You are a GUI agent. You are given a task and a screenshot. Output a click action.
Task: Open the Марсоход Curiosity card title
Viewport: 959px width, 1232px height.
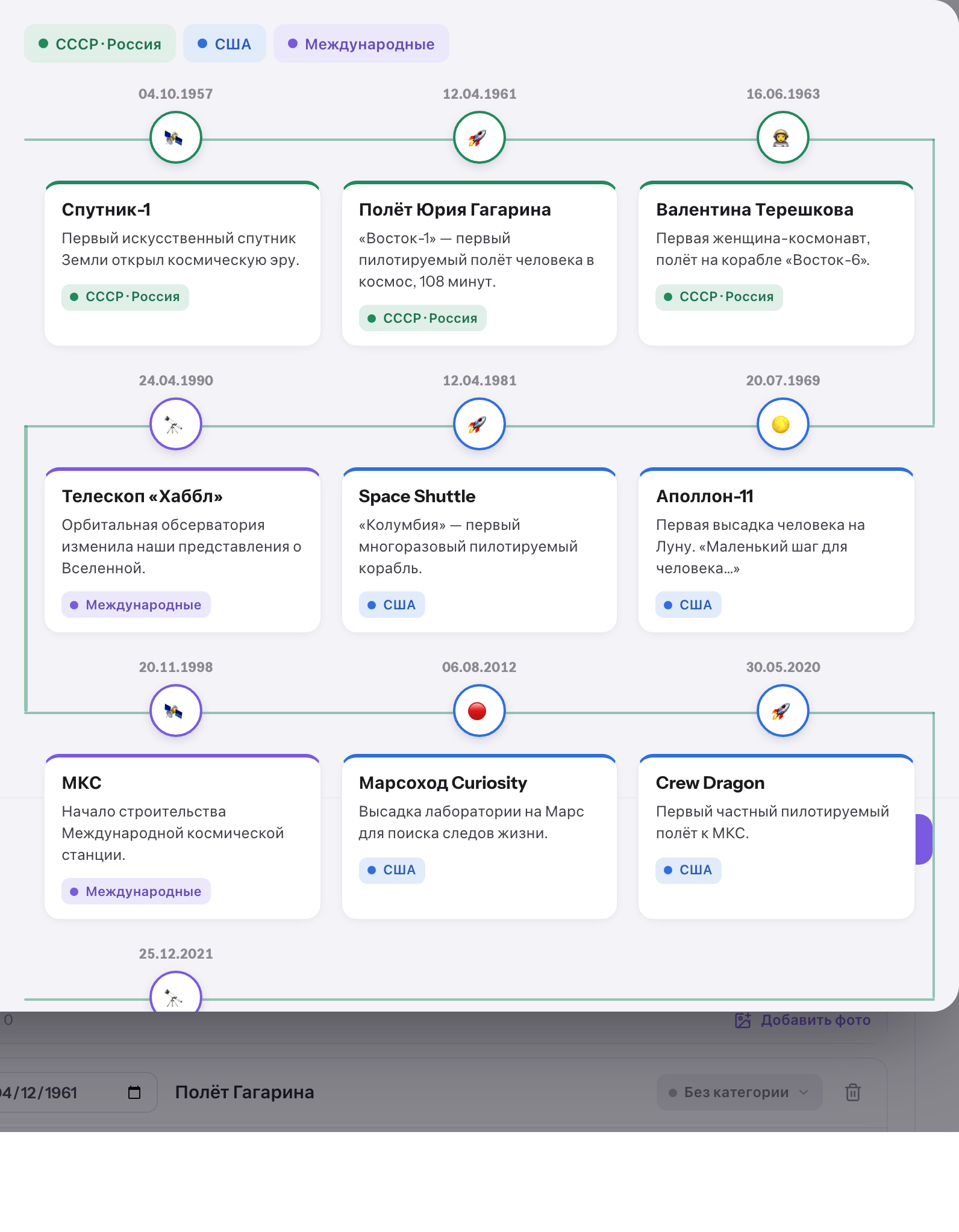tap(443, 783)
